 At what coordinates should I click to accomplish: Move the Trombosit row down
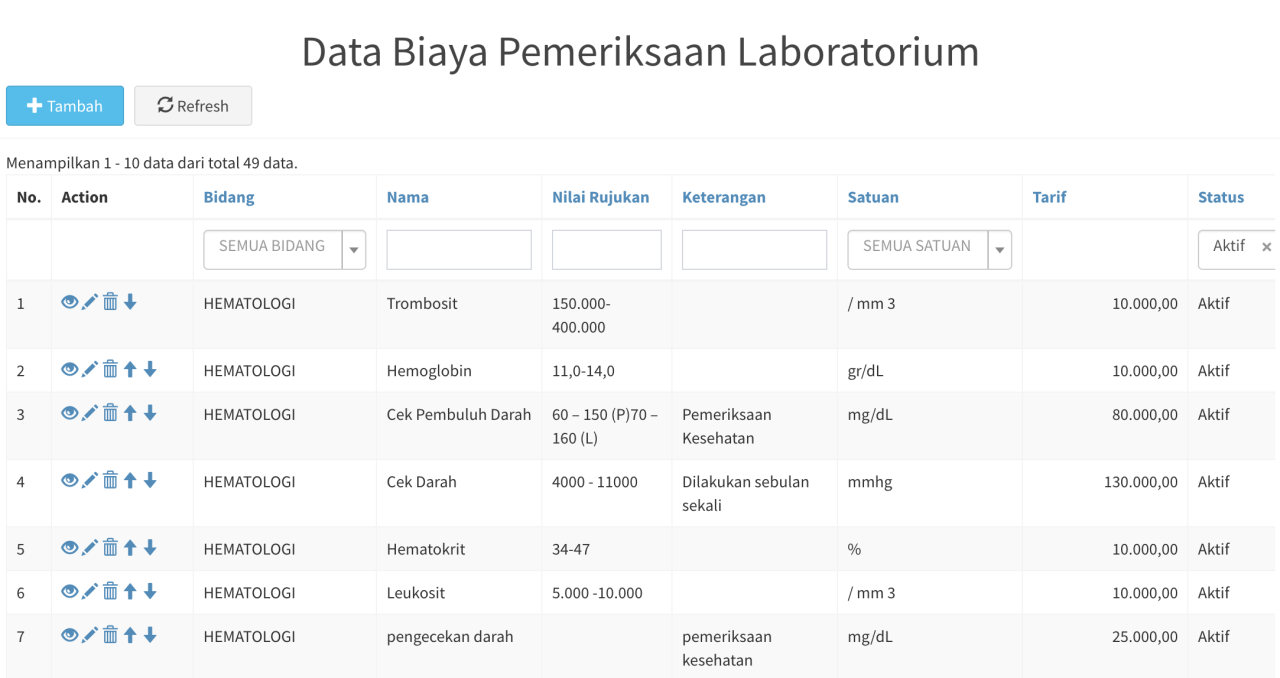[130, 302]
